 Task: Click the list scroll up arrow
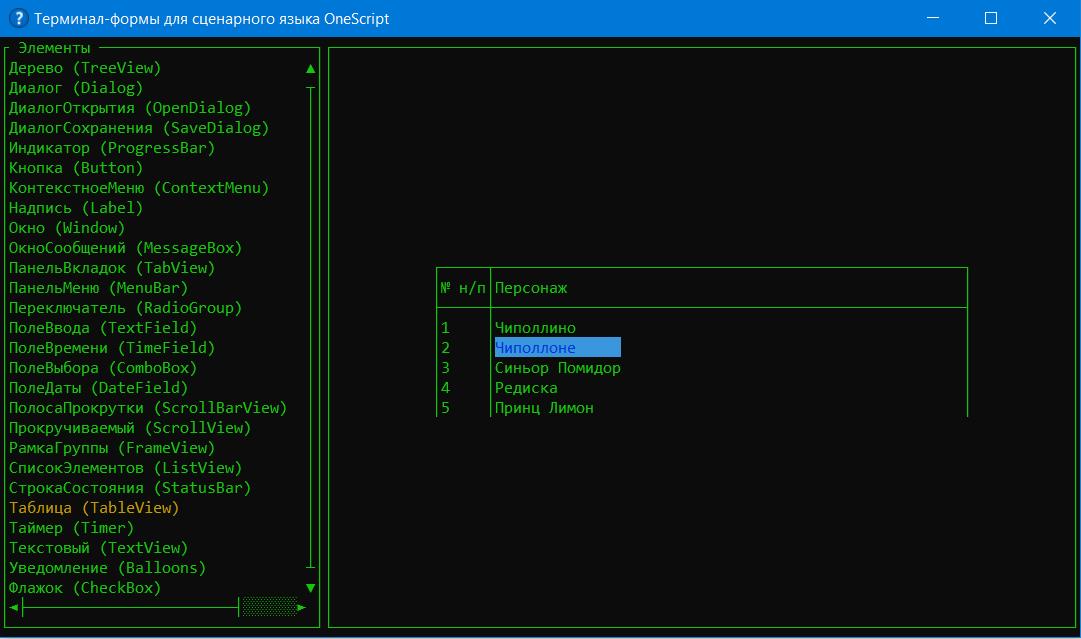pos(310,69)
